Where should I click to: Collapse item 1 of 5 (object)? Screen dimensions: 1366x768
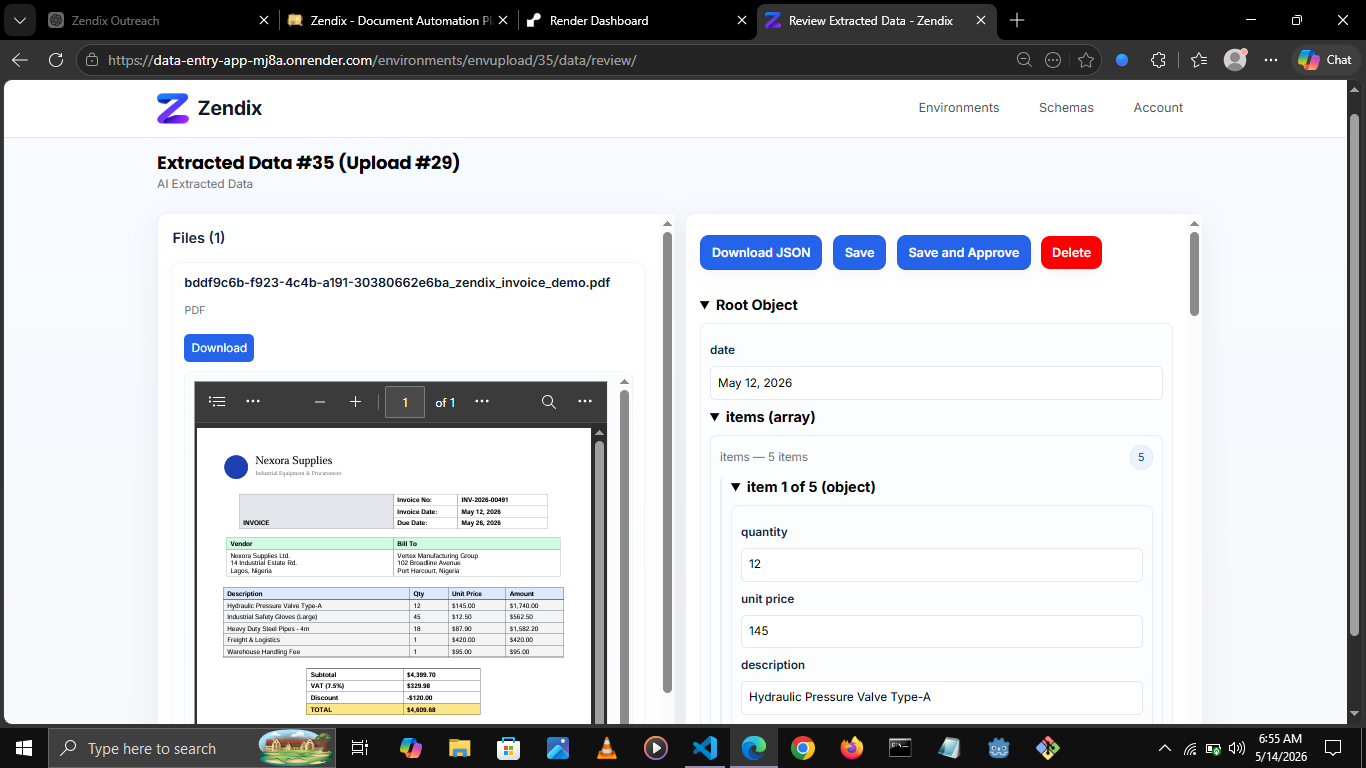click(x=736, y=487)
